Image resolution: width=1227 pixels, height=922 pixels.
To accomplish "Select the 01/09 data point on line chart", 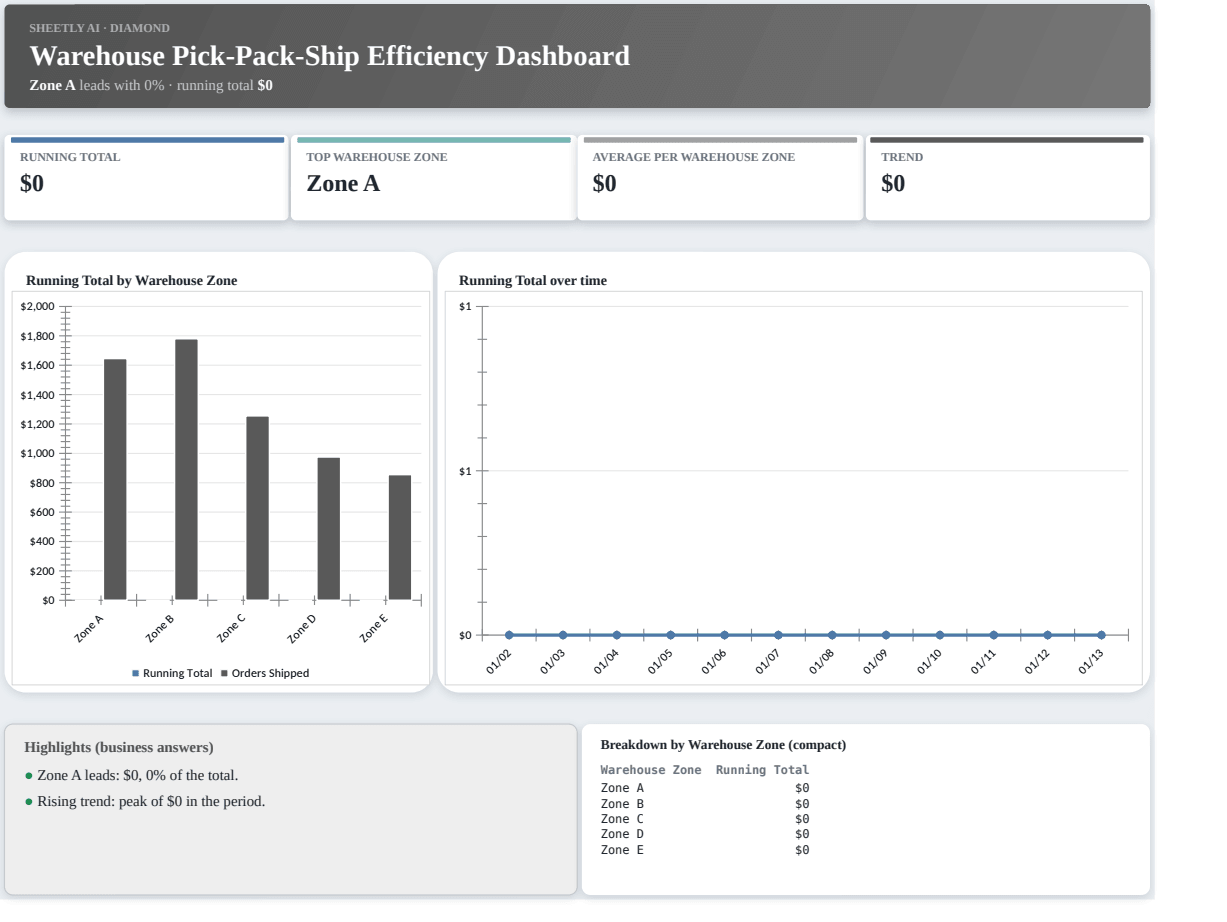I will (x=886, y=635).
